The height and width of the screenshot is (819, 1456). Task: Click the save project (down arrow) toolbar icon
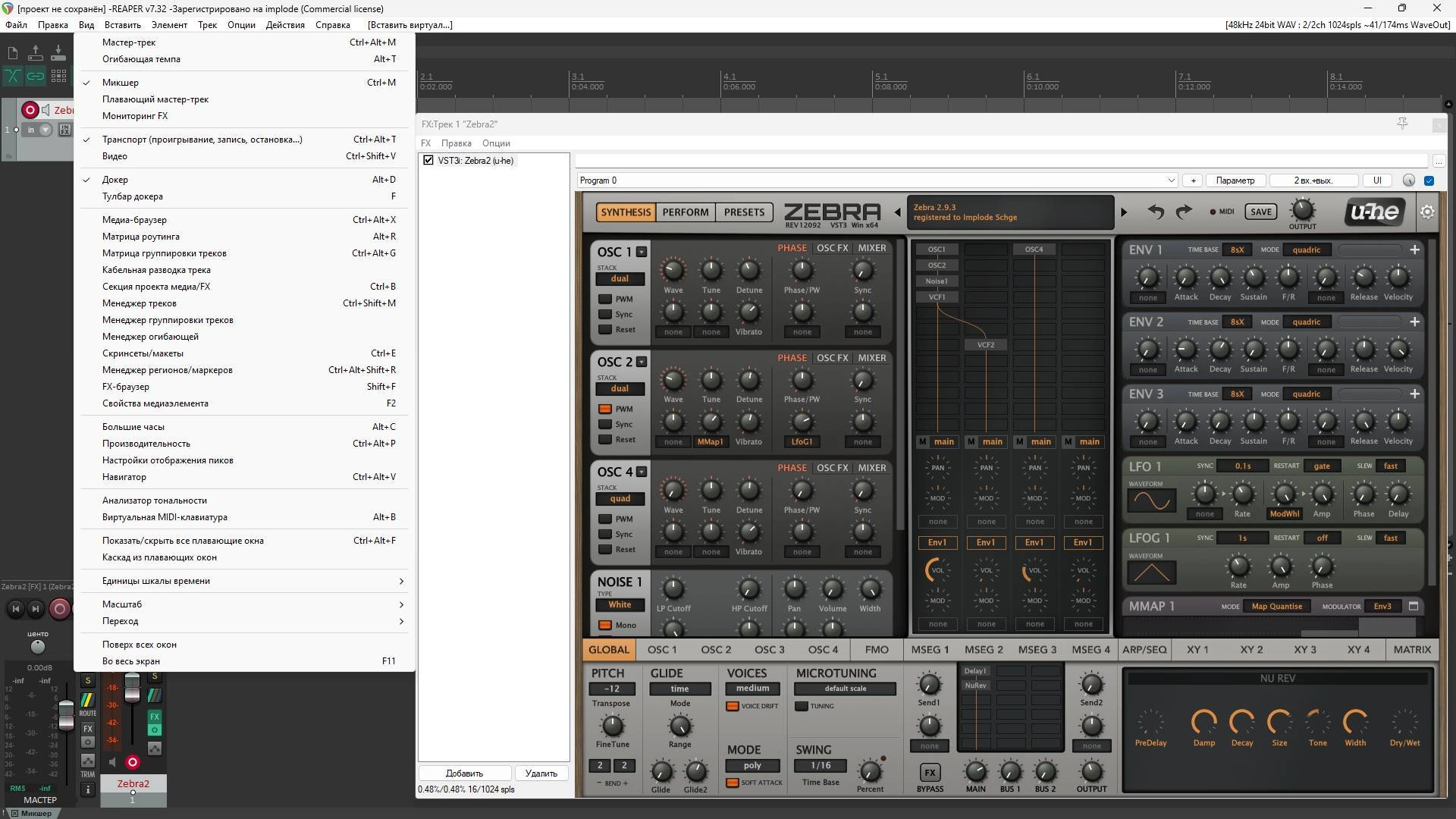[x=58, y=53]
